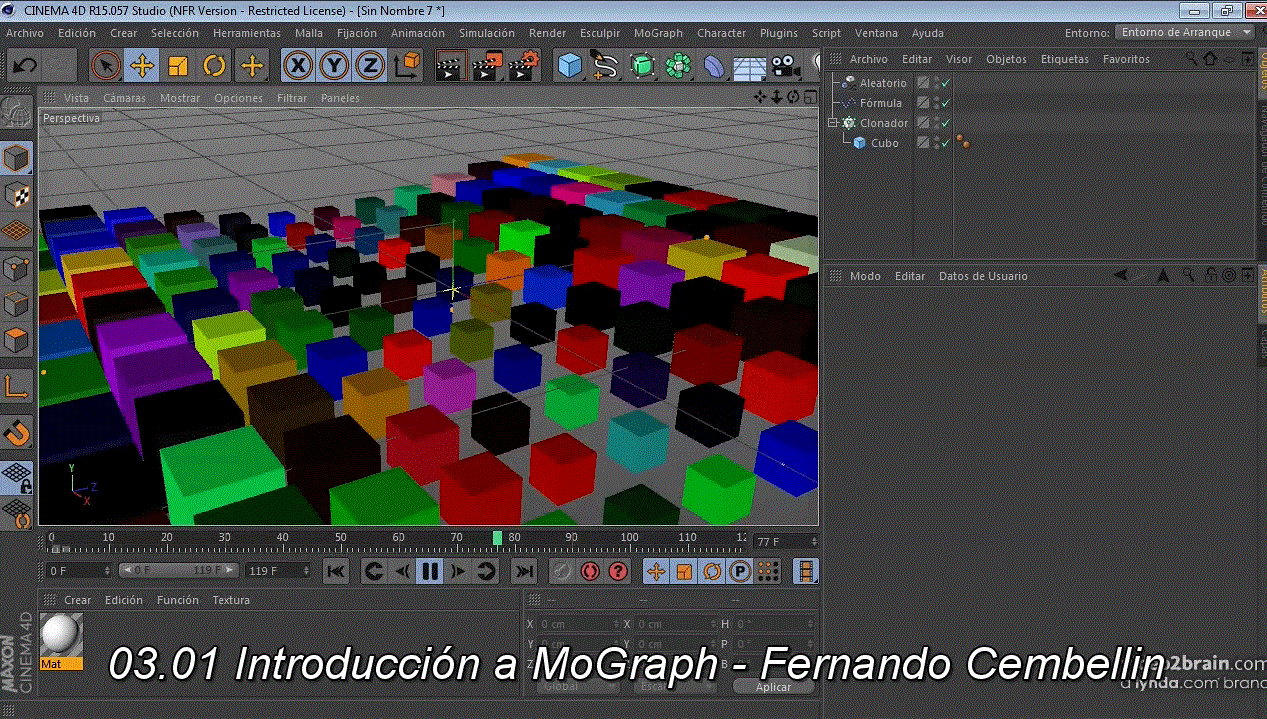
Task: Open the Simulación menu
Action: pyautogui.click(x=487, y=33)
